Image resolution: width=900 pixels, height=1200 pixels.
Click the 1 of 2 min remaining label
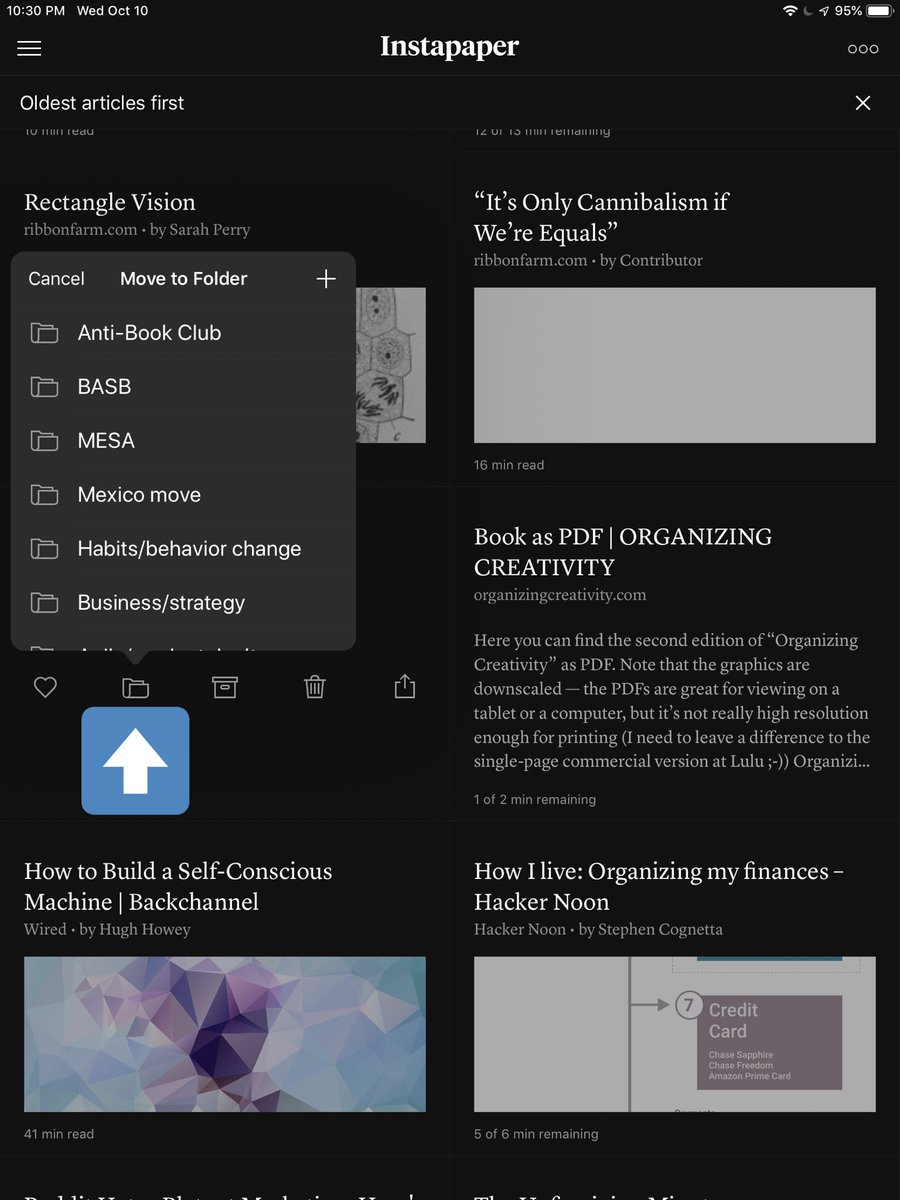pyautogui.click(x=535, y=800)
